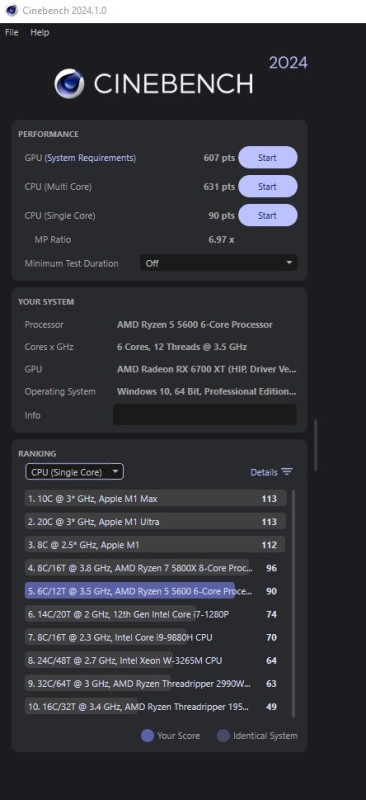Start the CPU Multi Core test
Viewport: 366px width, 800px height.
pyautogui.click(x=267, y=187)
